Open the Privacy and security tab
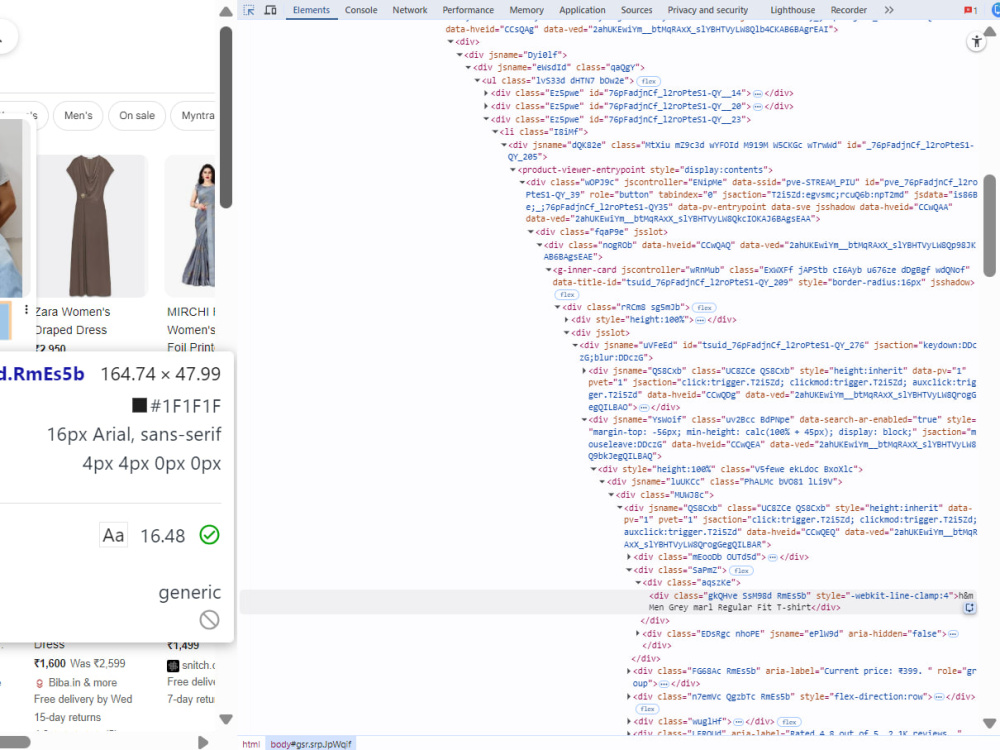The width and height of the screenshot is (1000, 750). coord(708,10)
